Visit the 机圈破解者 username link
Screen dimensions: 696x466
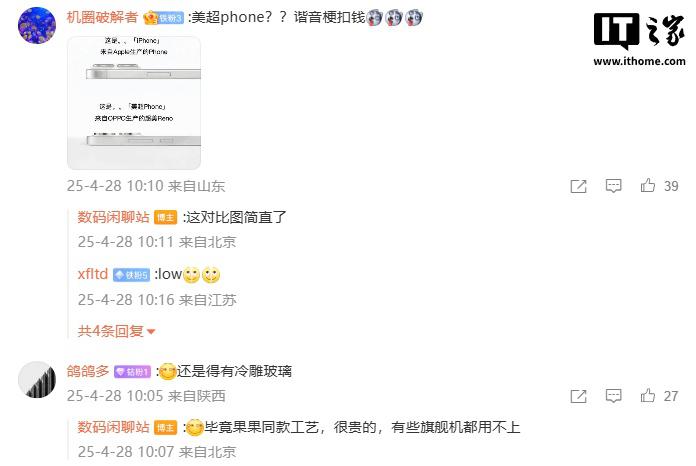click(x=102, y=17)
